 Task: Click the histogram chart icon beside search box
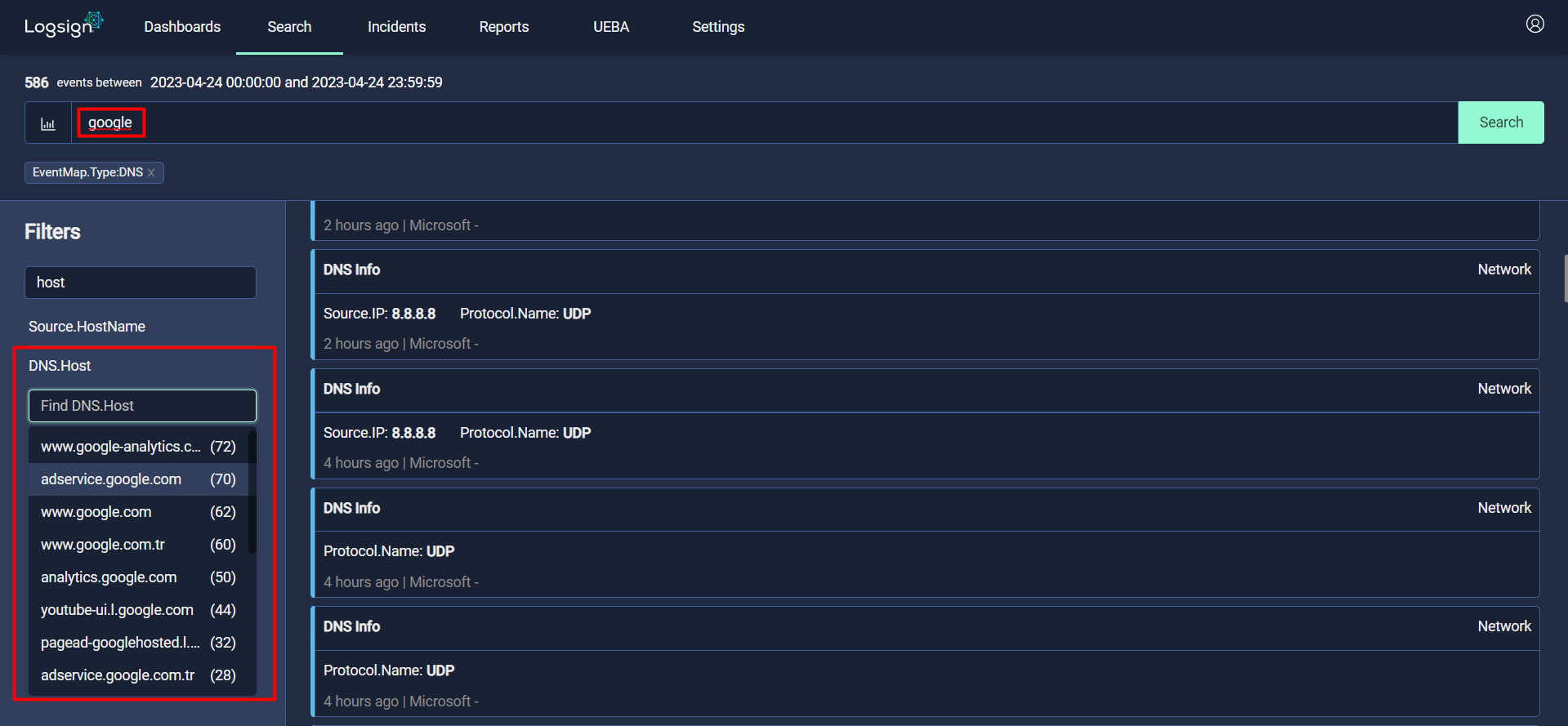(48, 123)
